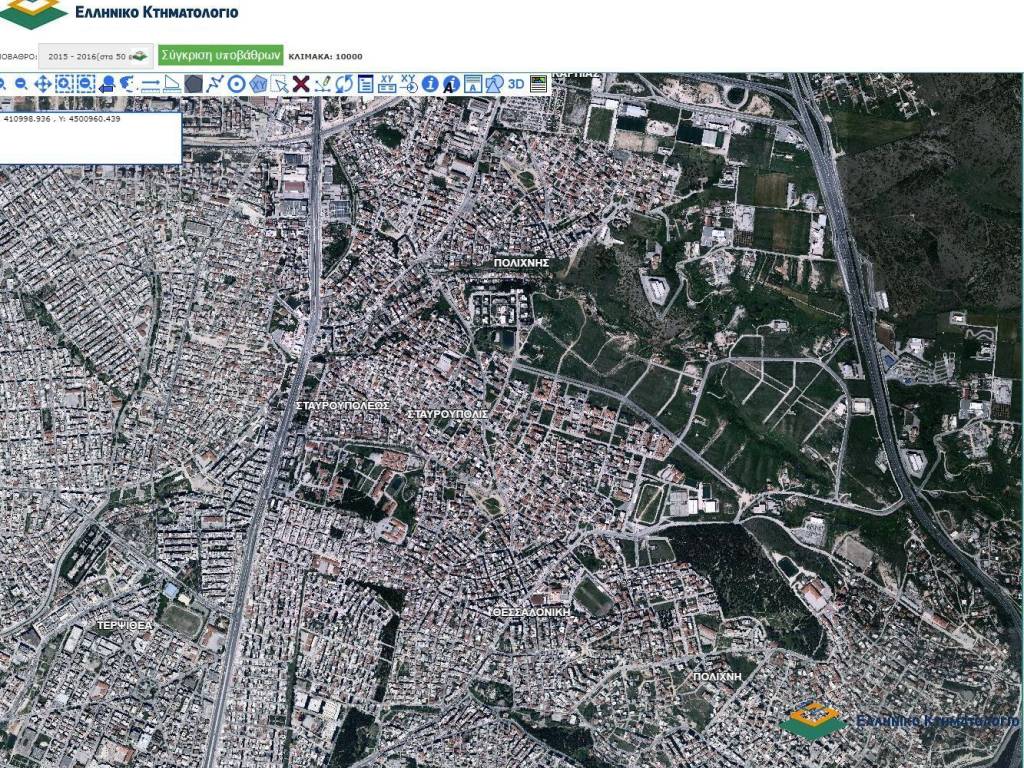1024x768 pixels.
Task: Open the basemap year dropdown 2015 - 2016
Action: (95, 56)
